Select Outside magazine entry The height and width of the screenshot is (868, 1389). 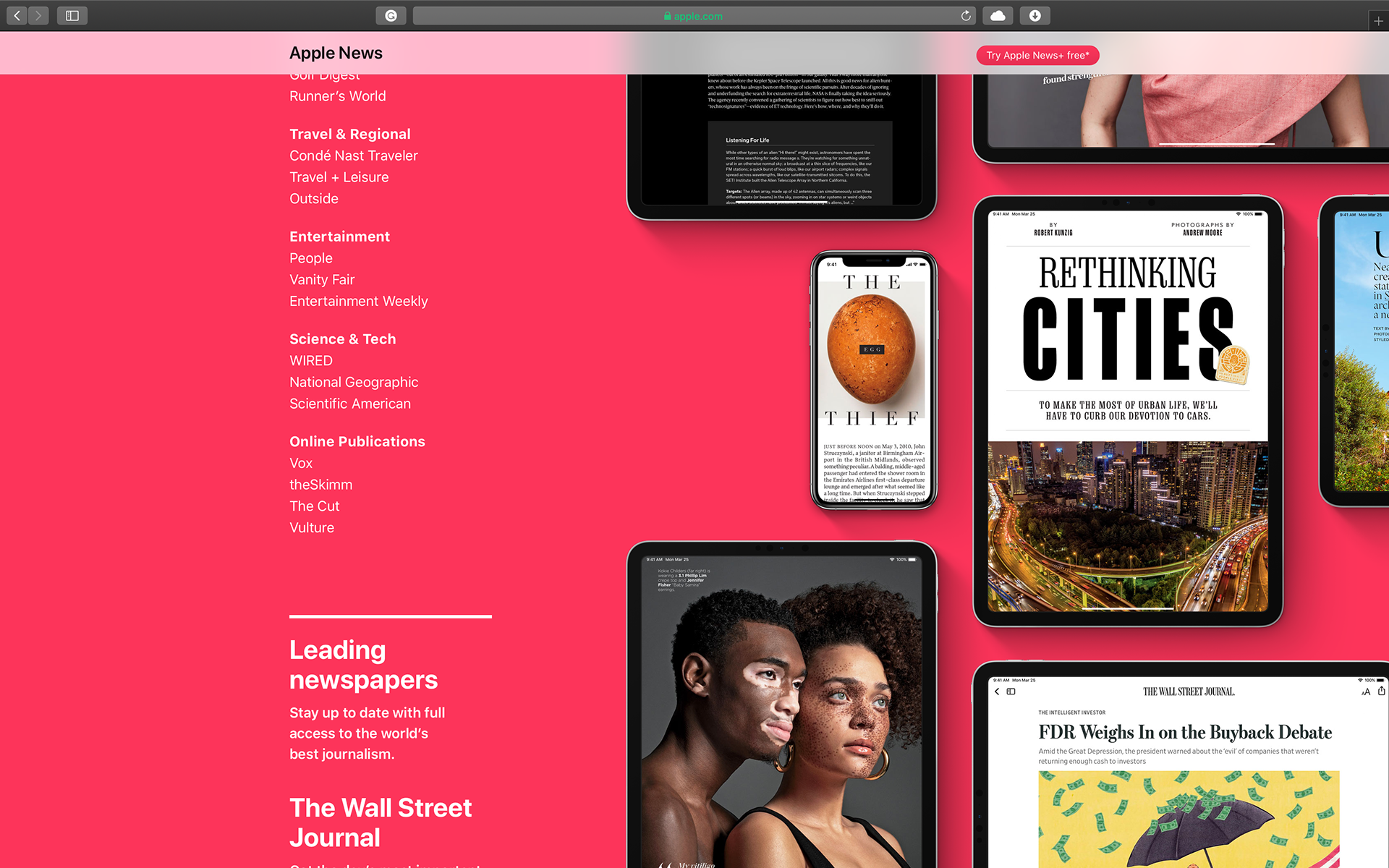pyautogui.click(x=313, y=198)
